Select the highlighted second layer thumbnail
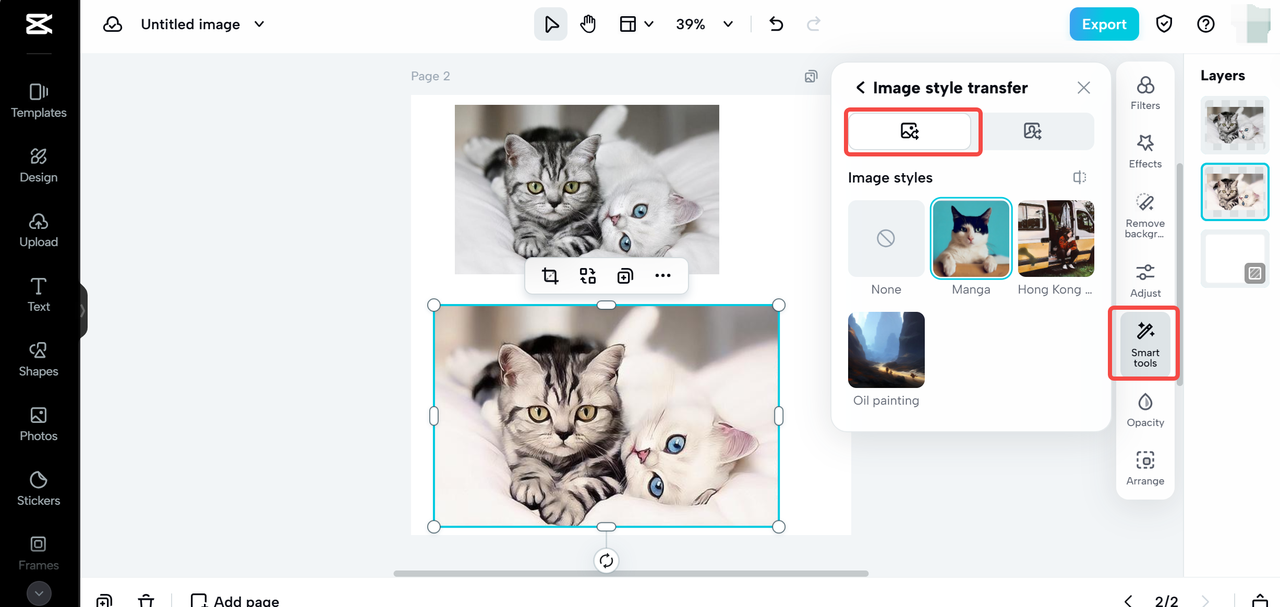 click(1235, 192)
